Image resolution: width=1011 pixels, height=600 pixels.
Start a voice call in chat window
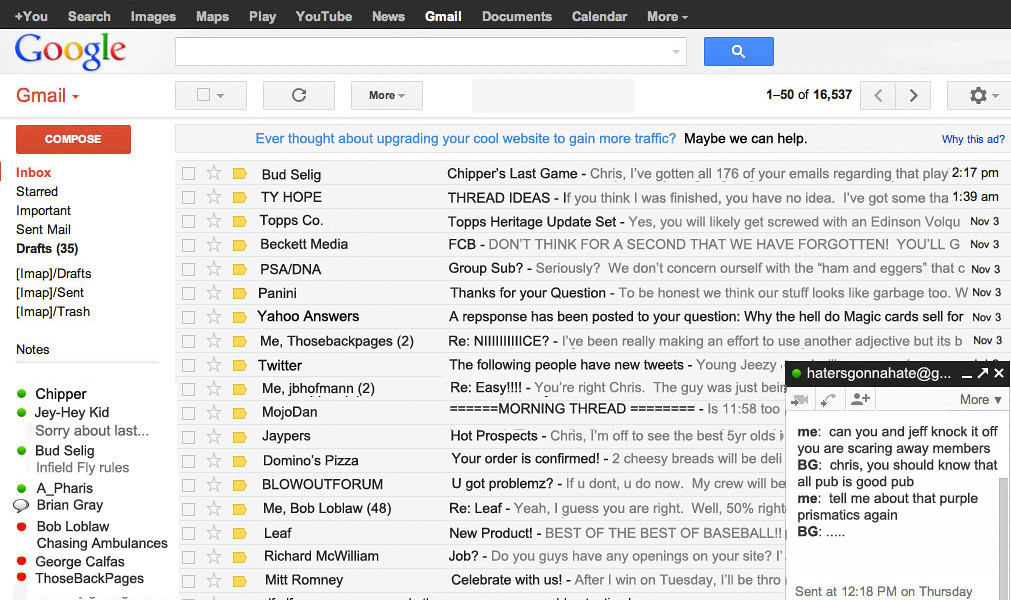(829, 400)
